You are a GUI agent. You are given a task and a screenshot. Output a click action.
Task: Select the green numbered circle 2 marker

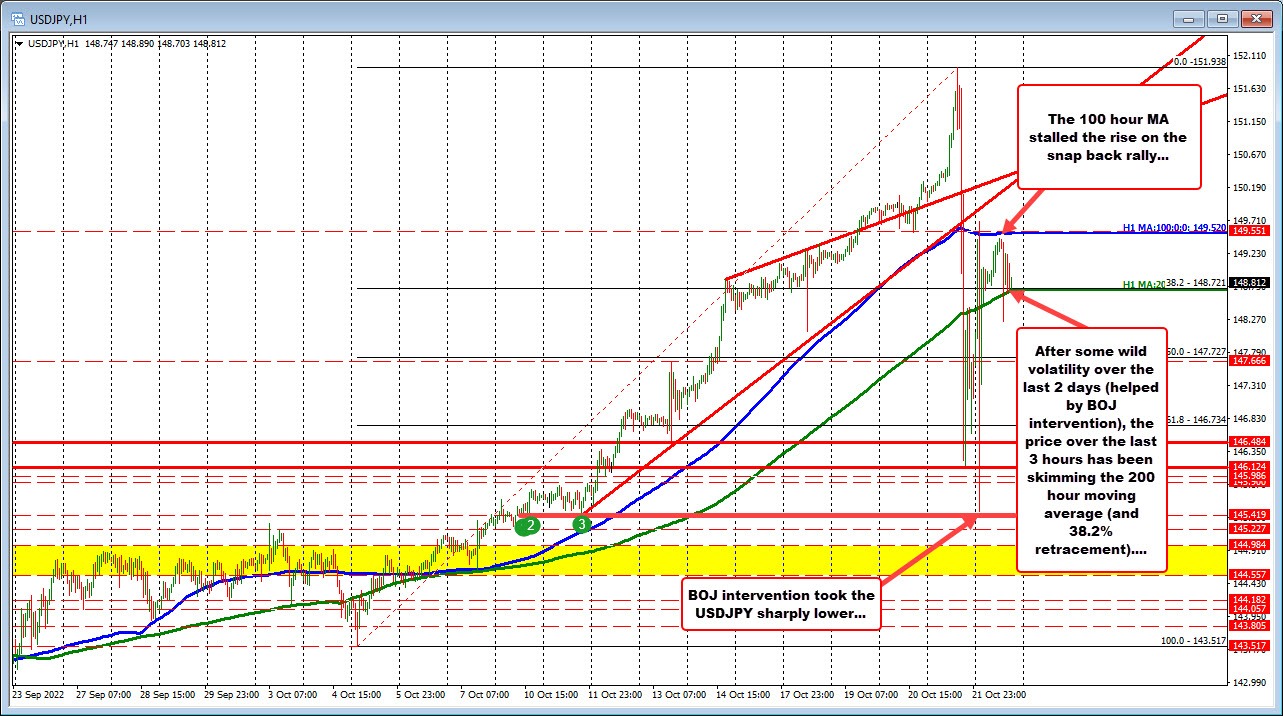(x=528, y=523)
